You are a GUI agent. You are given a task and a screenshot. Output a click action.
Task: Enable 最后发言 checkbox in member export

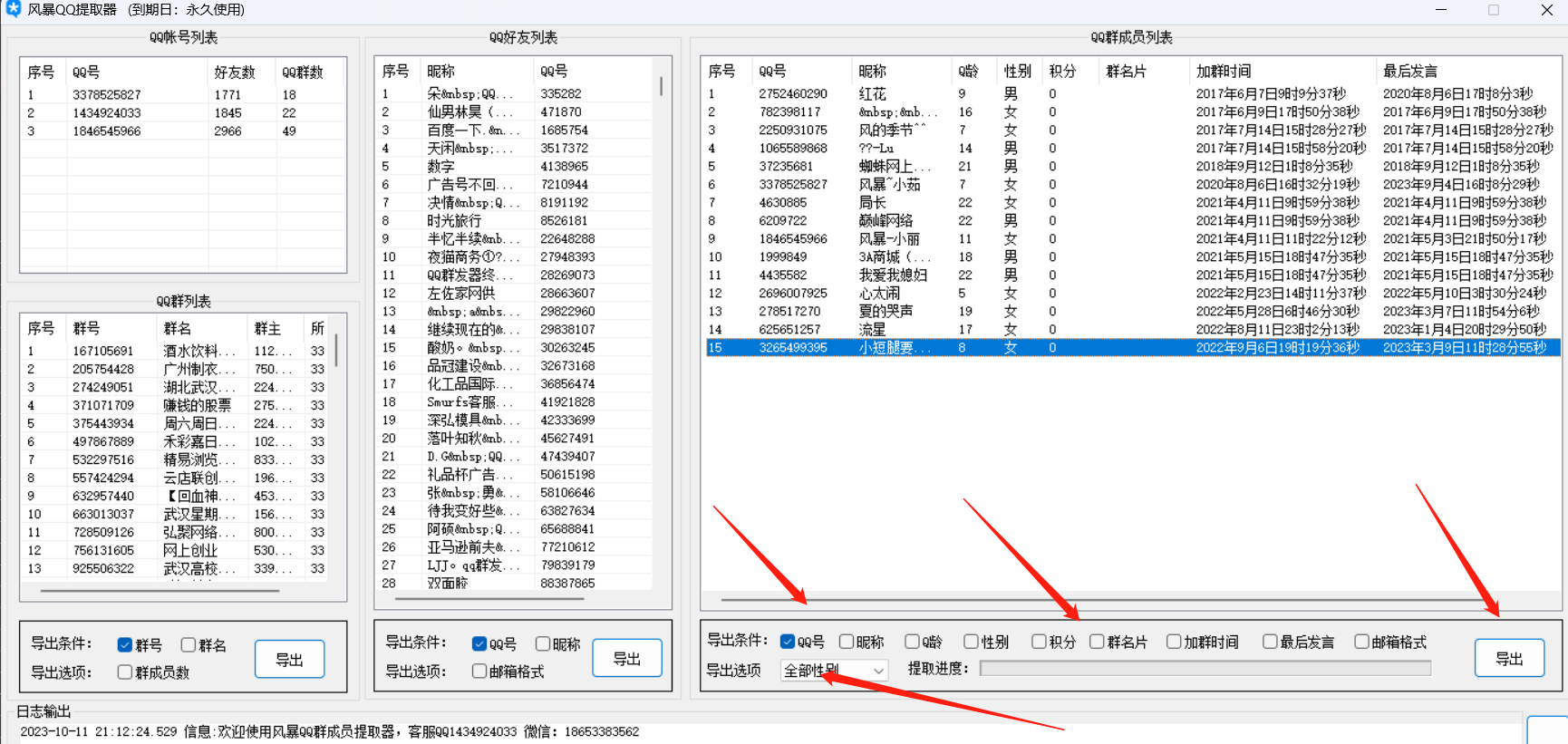click(1271, 642)
